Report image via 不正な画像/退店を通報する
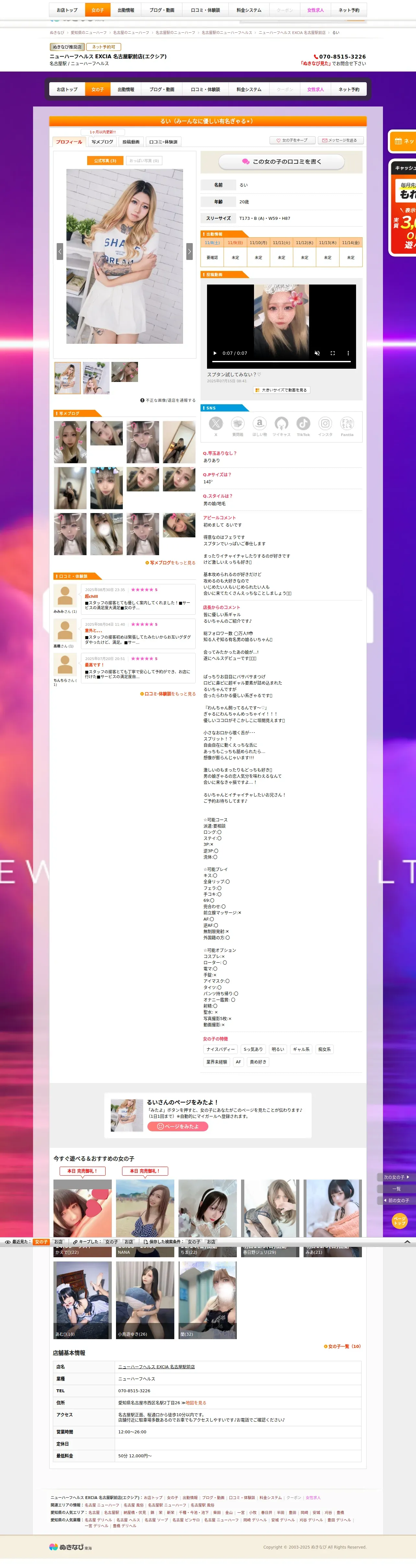 click(168, 400)
